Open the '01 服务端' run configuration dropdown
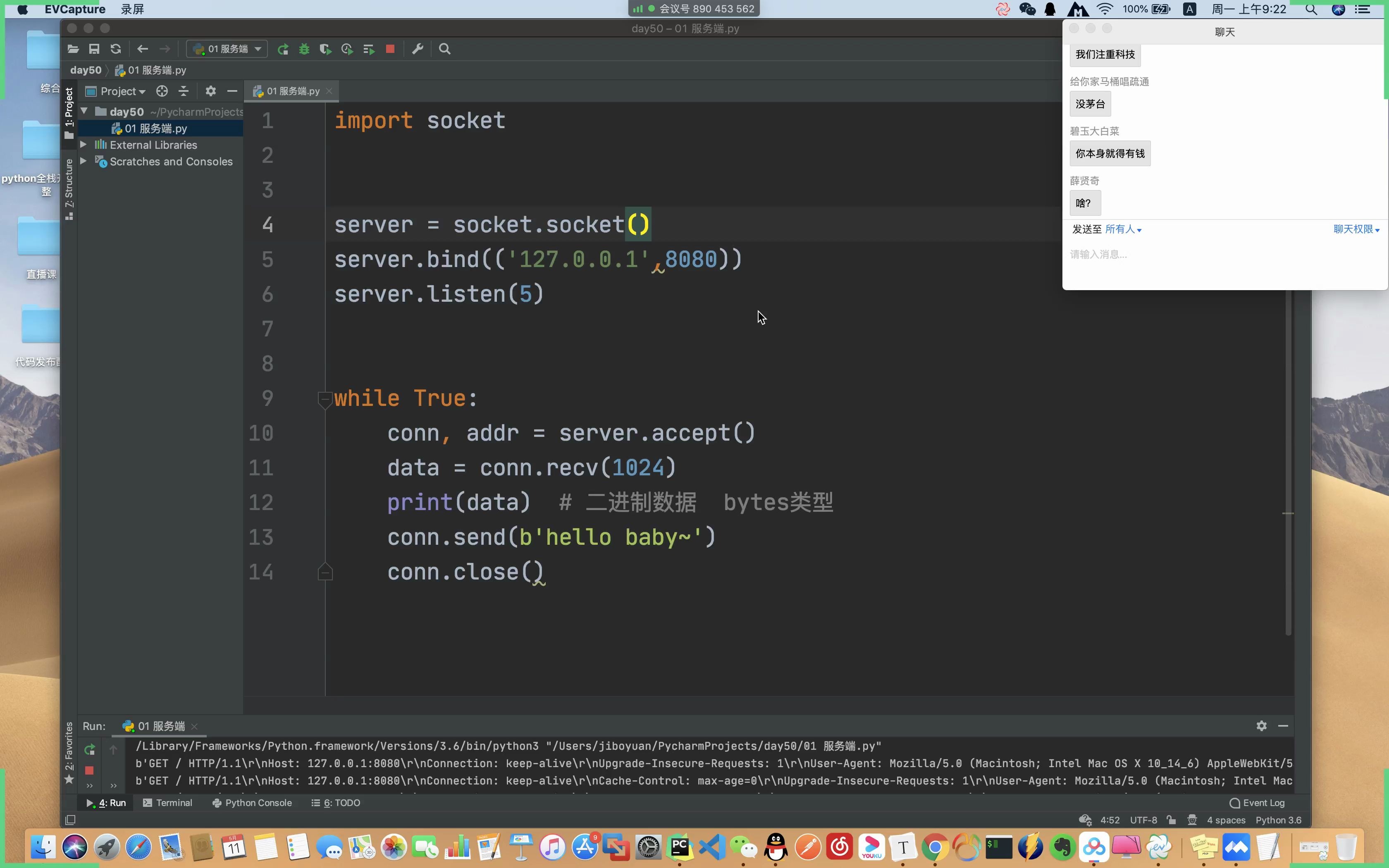This screenshot has height=868, width=1389. pyautogui.click(x=227, y=49)
